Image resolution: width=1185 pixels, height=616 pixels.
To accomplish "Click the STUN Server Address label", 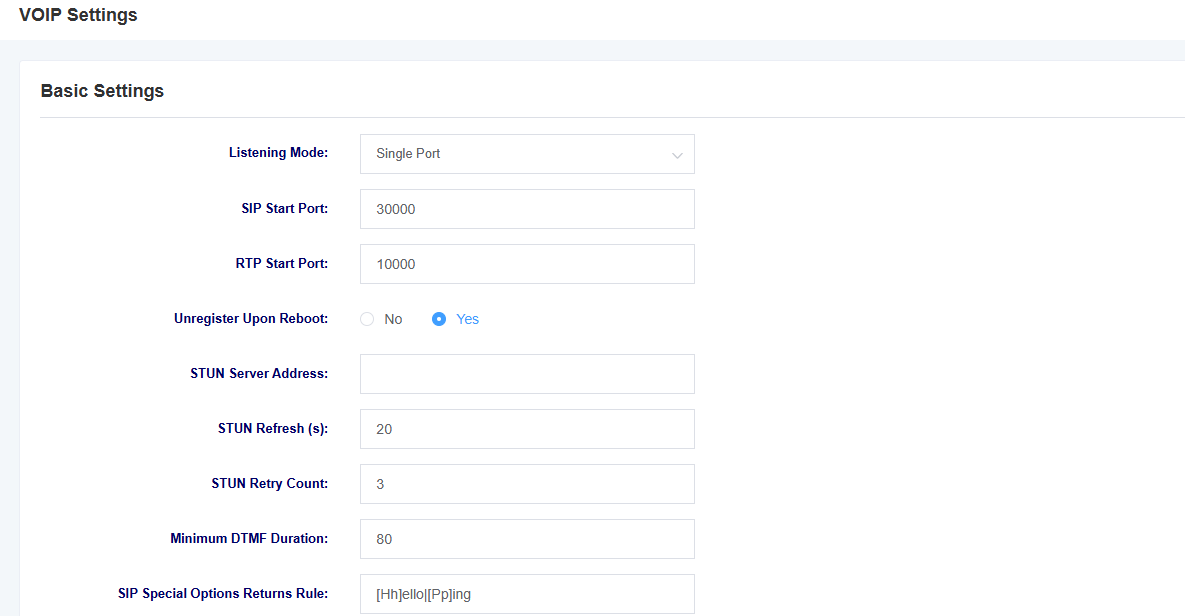I will [x=259, y=373].
